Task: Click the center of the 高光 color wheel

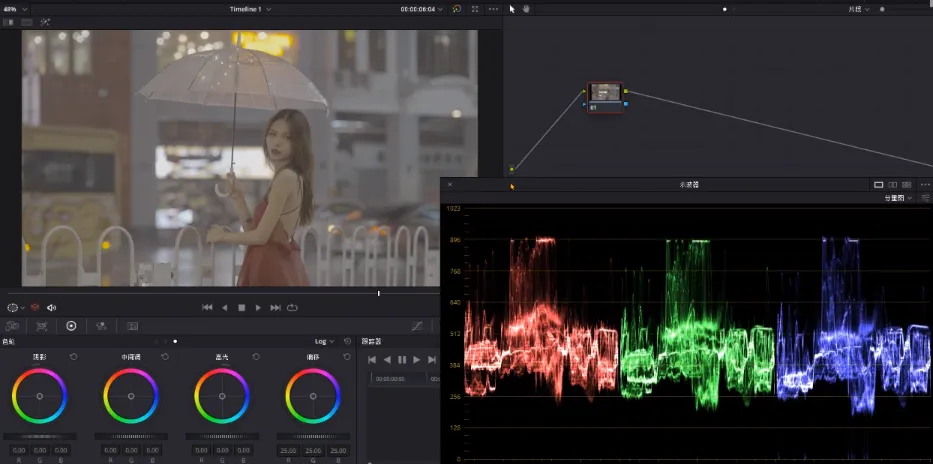Action: point(221,396)
